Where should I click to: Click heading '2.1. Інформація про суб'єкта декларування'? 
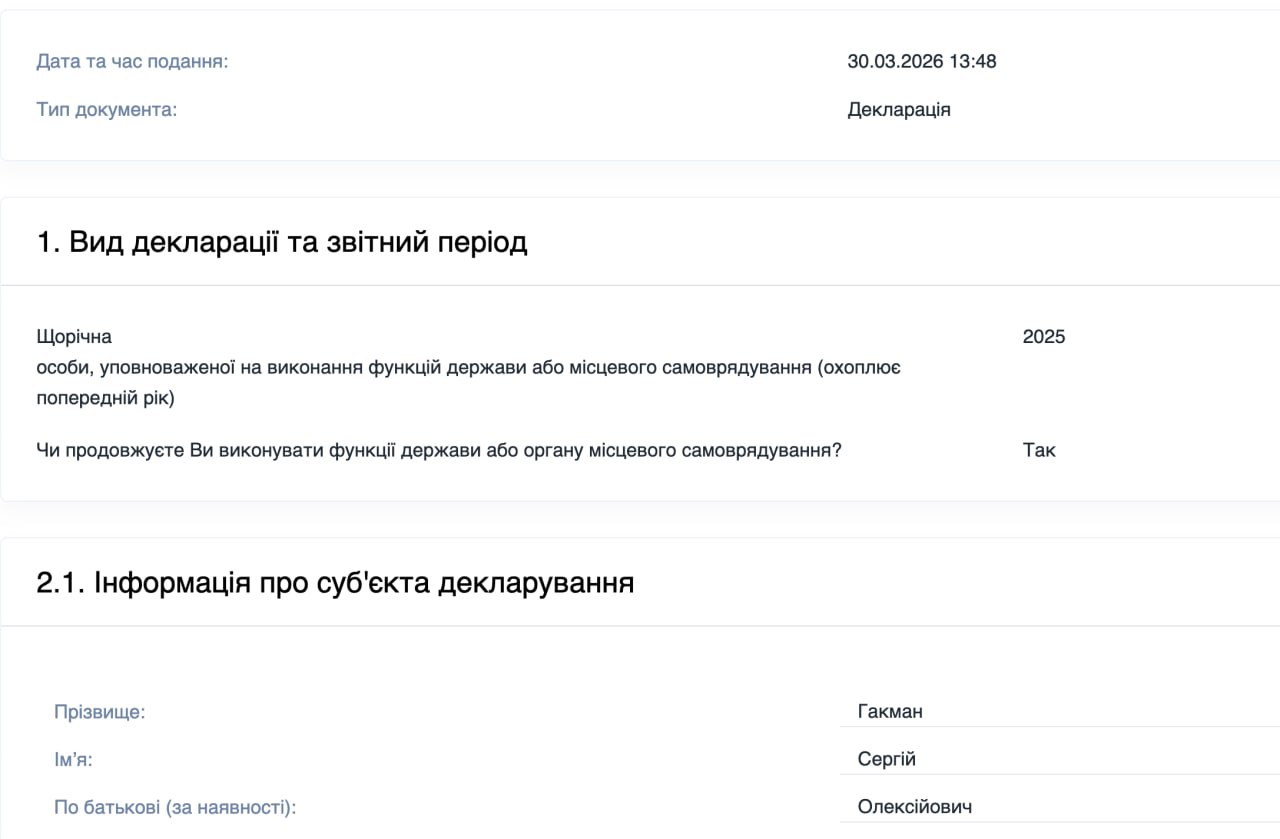coord(335,583)
